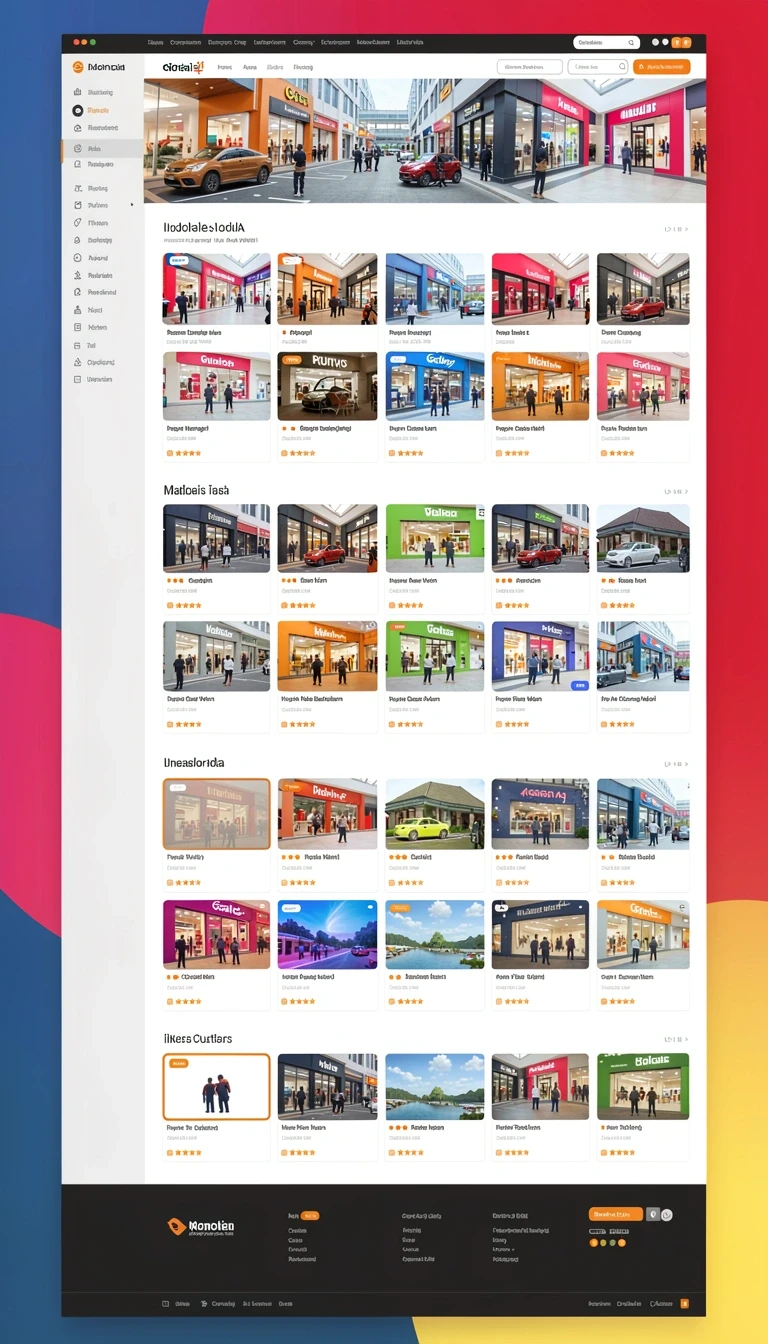The width and height of the screenshot is (768, 1344).
Task: Click star rating under the yellow-green car card
Action: point(409,882)
